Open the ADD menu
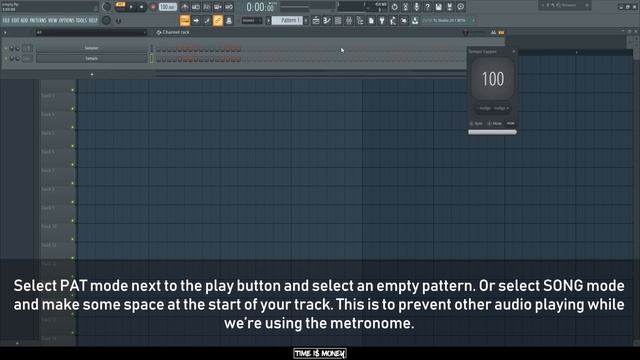The width and height of the screenshot is (640, 360). 24,20
